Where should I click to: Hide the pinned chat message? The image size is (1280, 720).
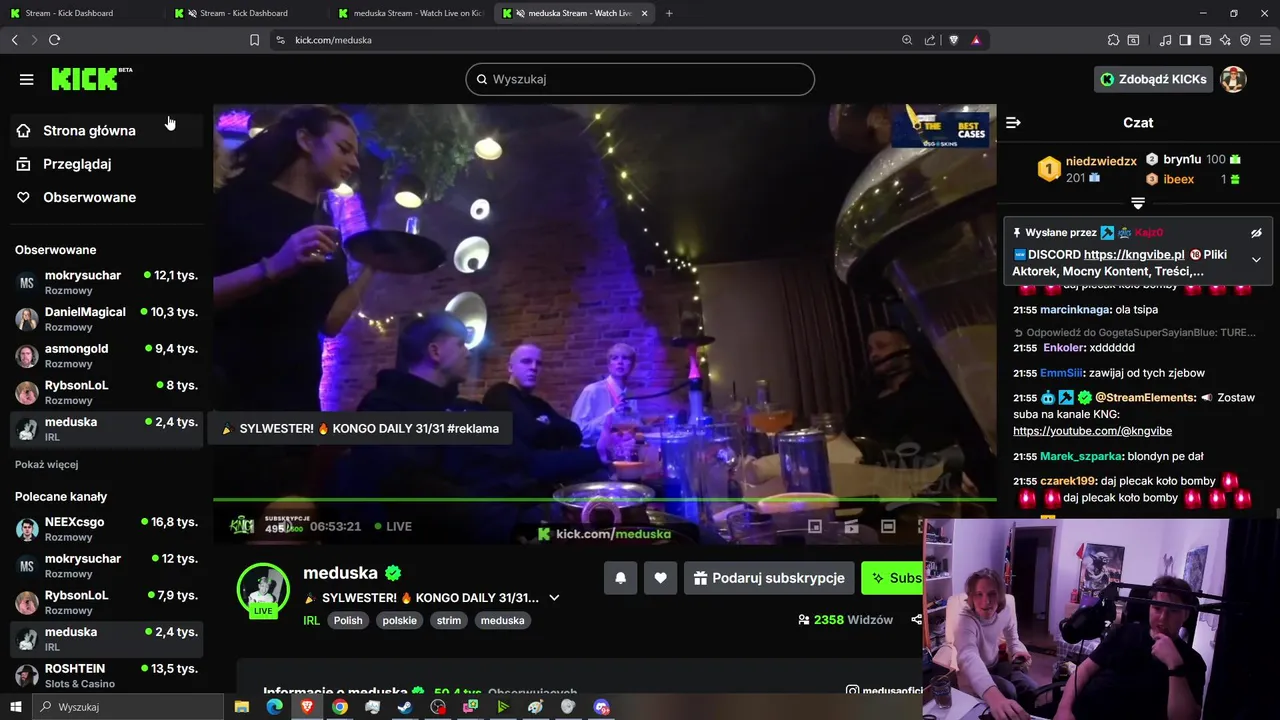tap(1256, 232)
